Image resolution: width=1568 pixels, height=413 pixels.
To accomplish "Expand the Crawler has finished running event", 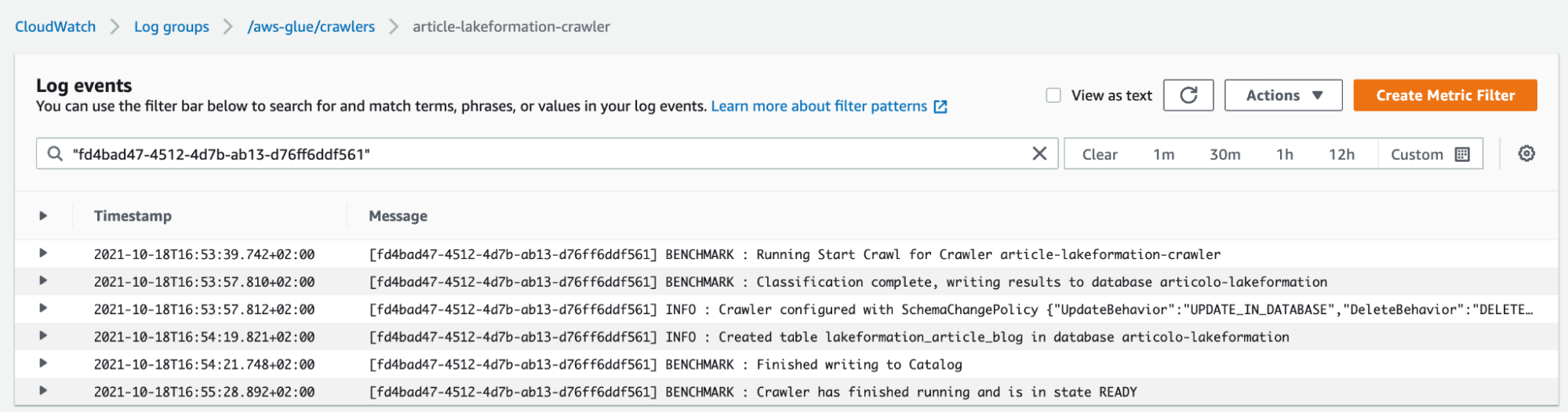I will [43, 391].
